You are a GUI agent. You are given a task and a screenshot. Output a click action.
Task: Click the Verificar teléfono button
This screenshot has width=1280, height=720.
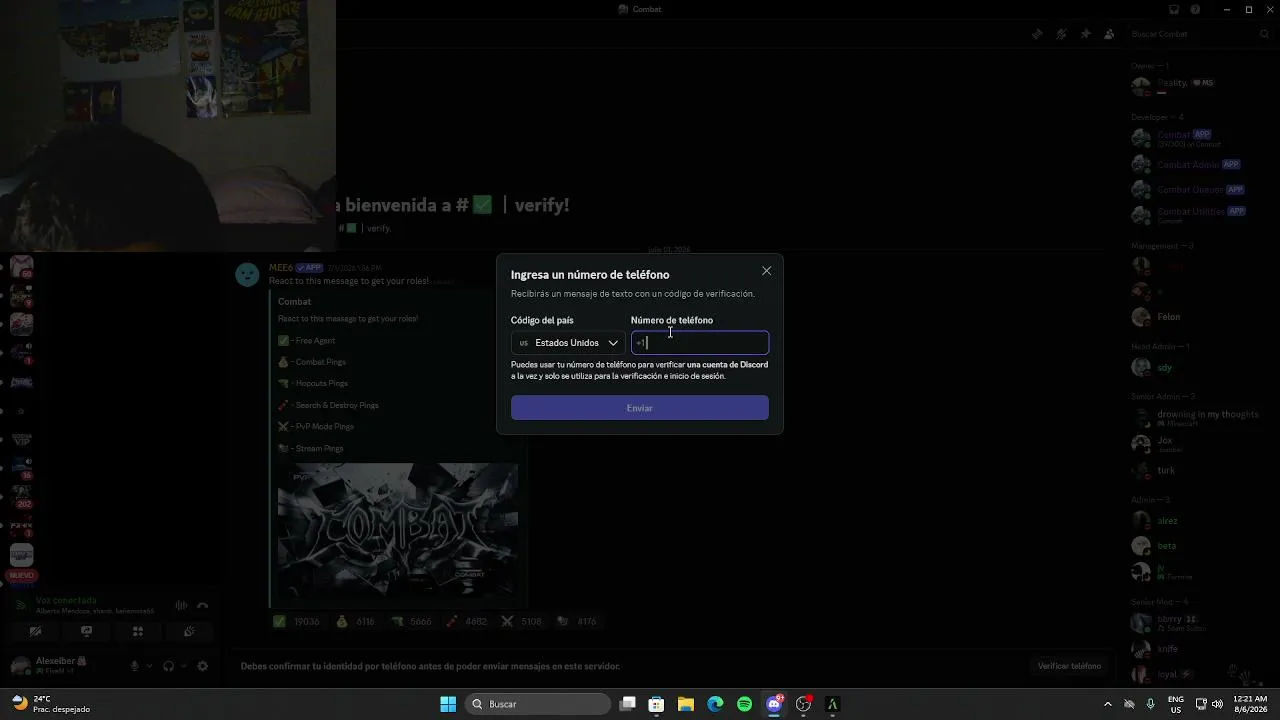[x=1069, y=666]
